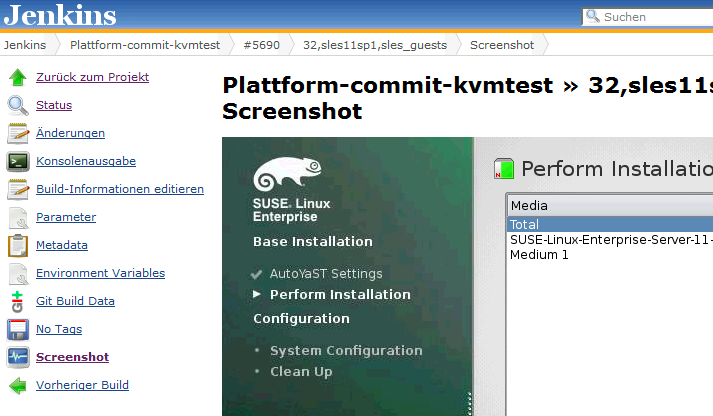Screen dimensions: 713x416
Task: Click the document icon beside Environment Variables
Action: tap(18, 274)
